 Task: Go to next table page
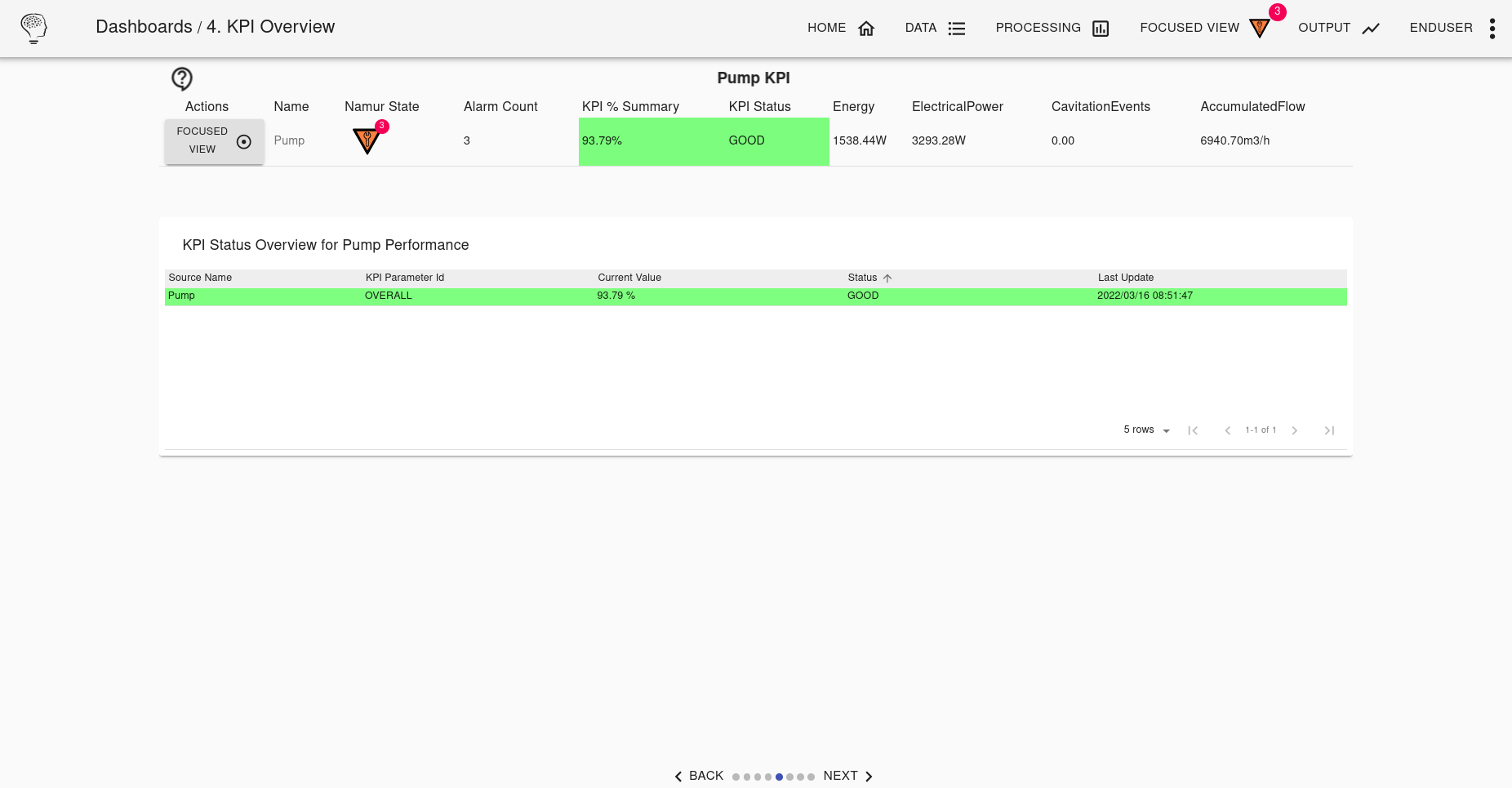(x=1295, y=430)
